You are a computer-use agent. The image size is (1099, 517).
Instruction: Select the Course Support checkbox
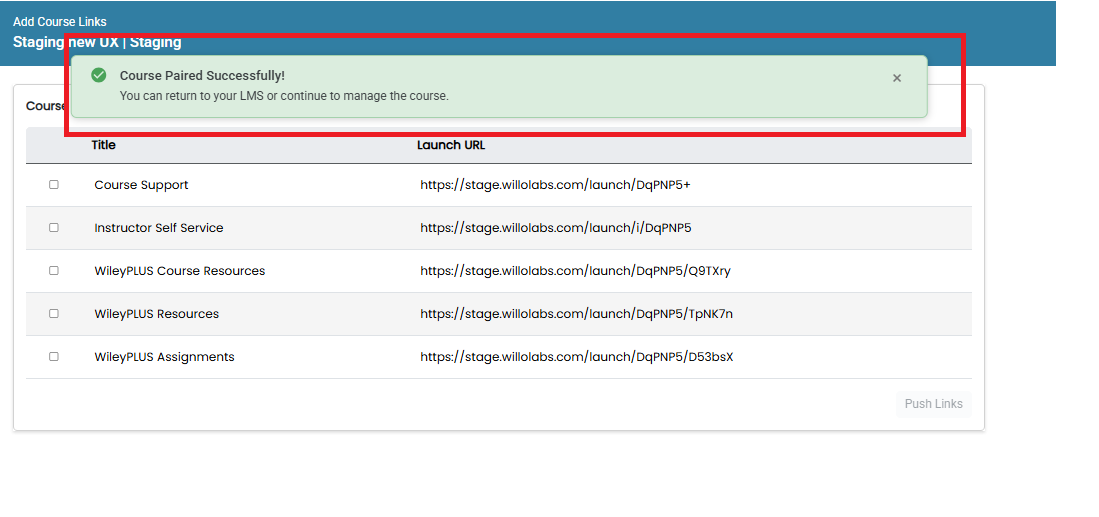pos(54,185)
